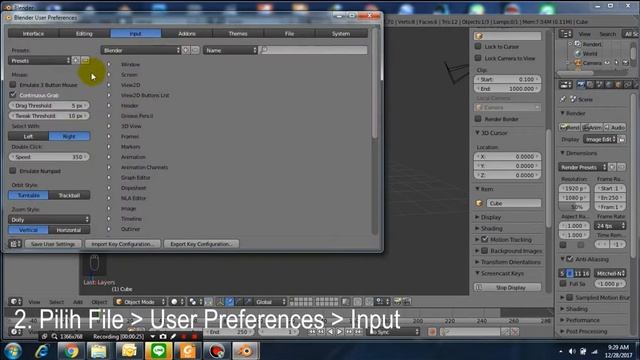Open the Name filter type dropdown
Screen dimensions: 640x360
click(230, 50)
